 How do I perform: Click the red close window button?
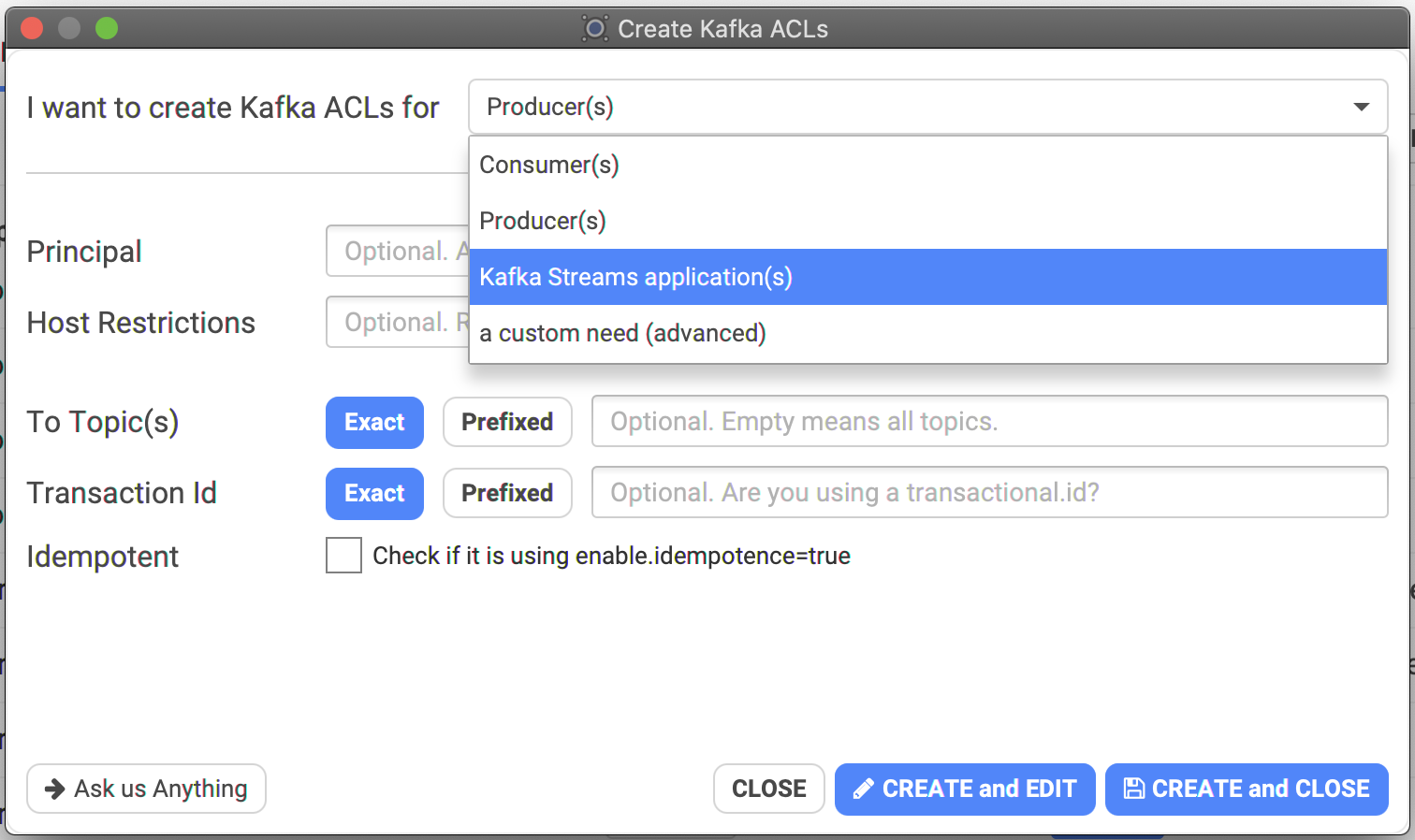tap(32, 28)
